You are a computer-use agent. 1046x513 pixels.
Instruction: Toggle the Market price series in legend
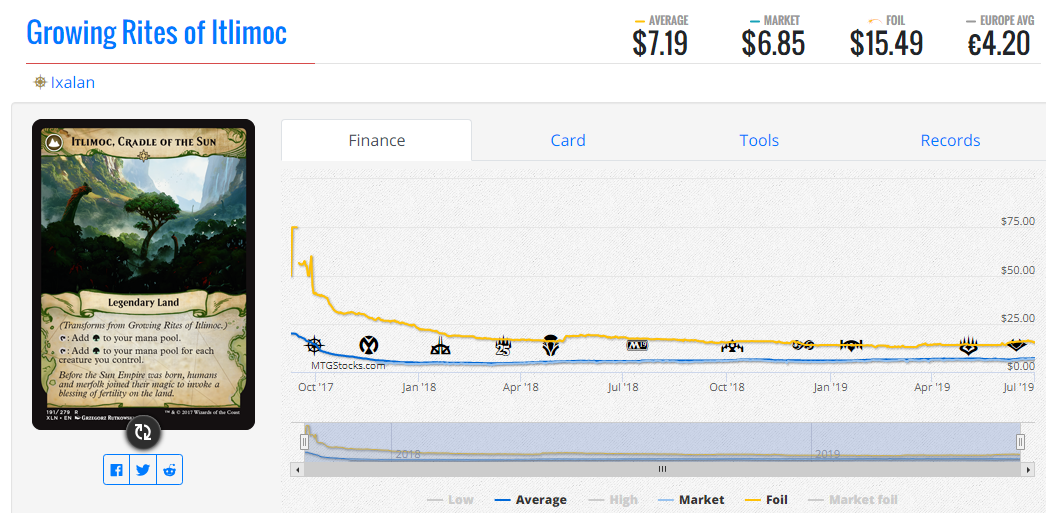(691, 500)
